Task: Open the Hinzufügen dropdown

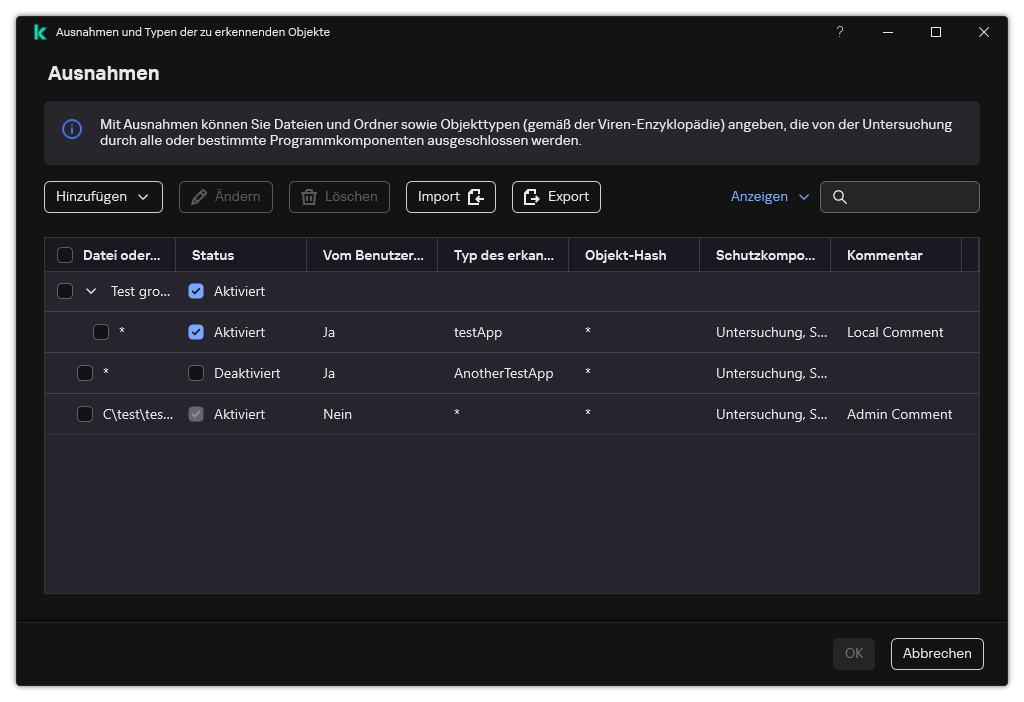Action: 103,197
